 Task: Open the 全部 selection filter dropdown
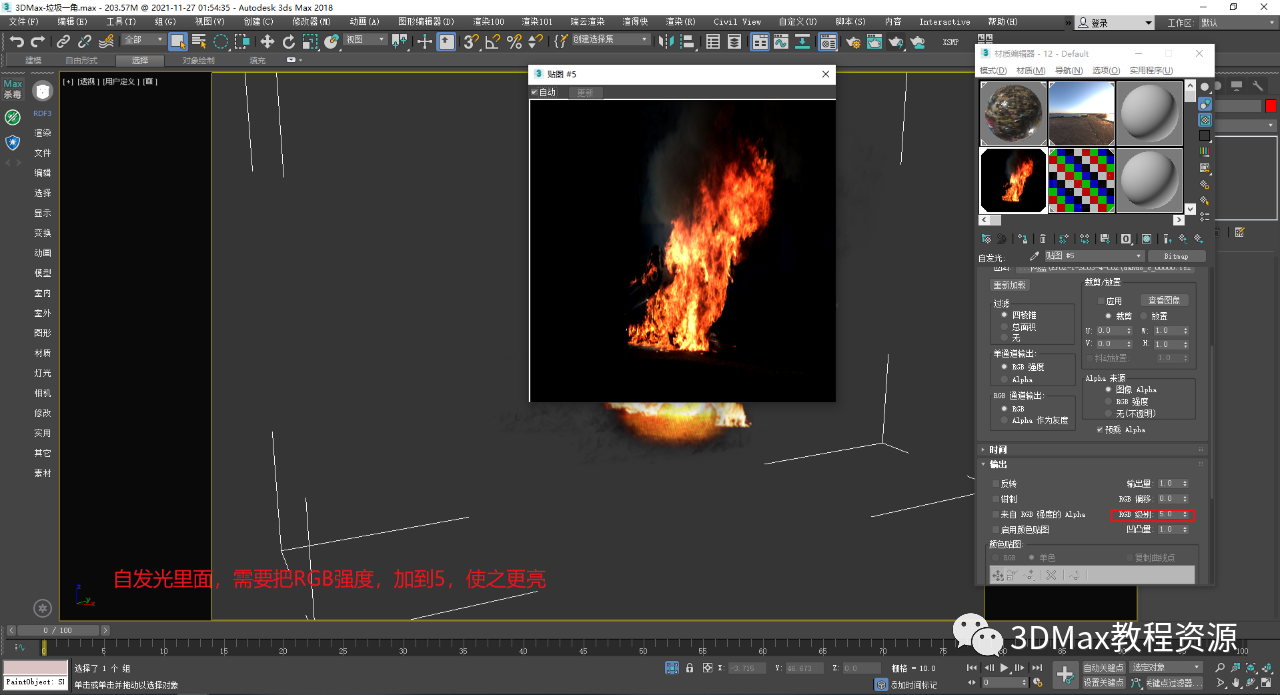(141, 40)
